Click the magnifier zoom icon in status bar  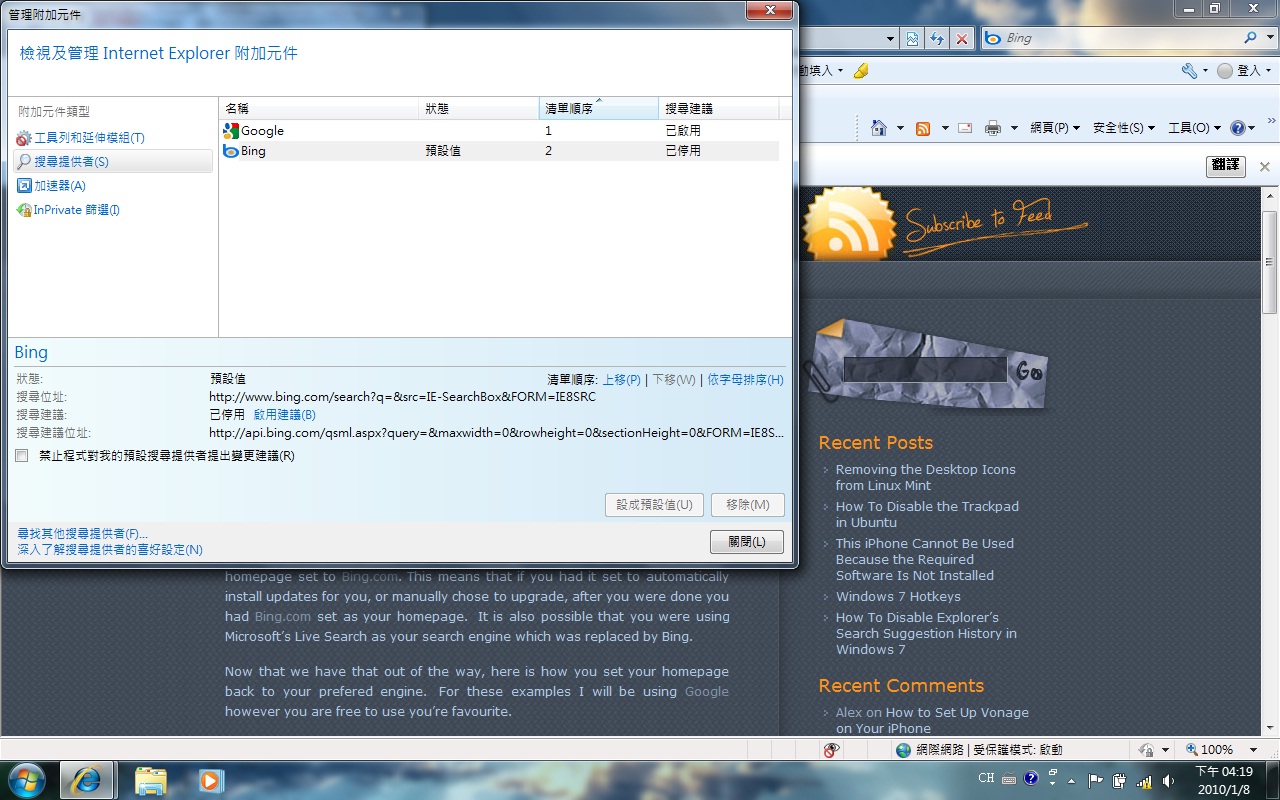tap(1192, 750)
